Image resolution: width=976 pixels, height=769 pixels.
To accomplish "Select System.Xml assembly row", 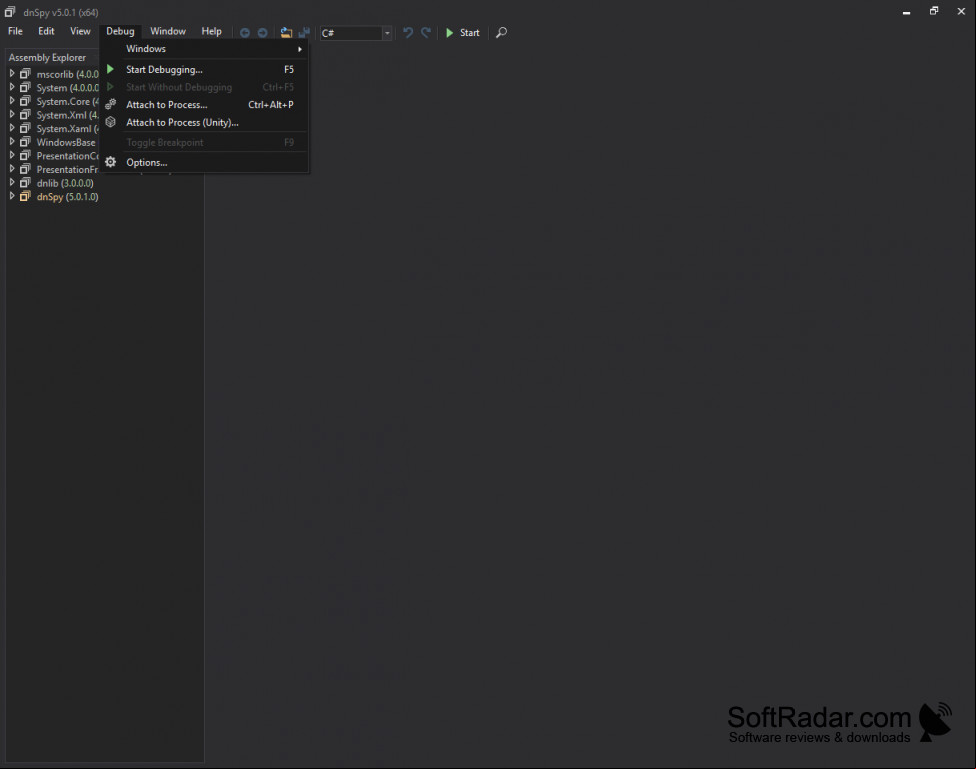I will 67,115.
